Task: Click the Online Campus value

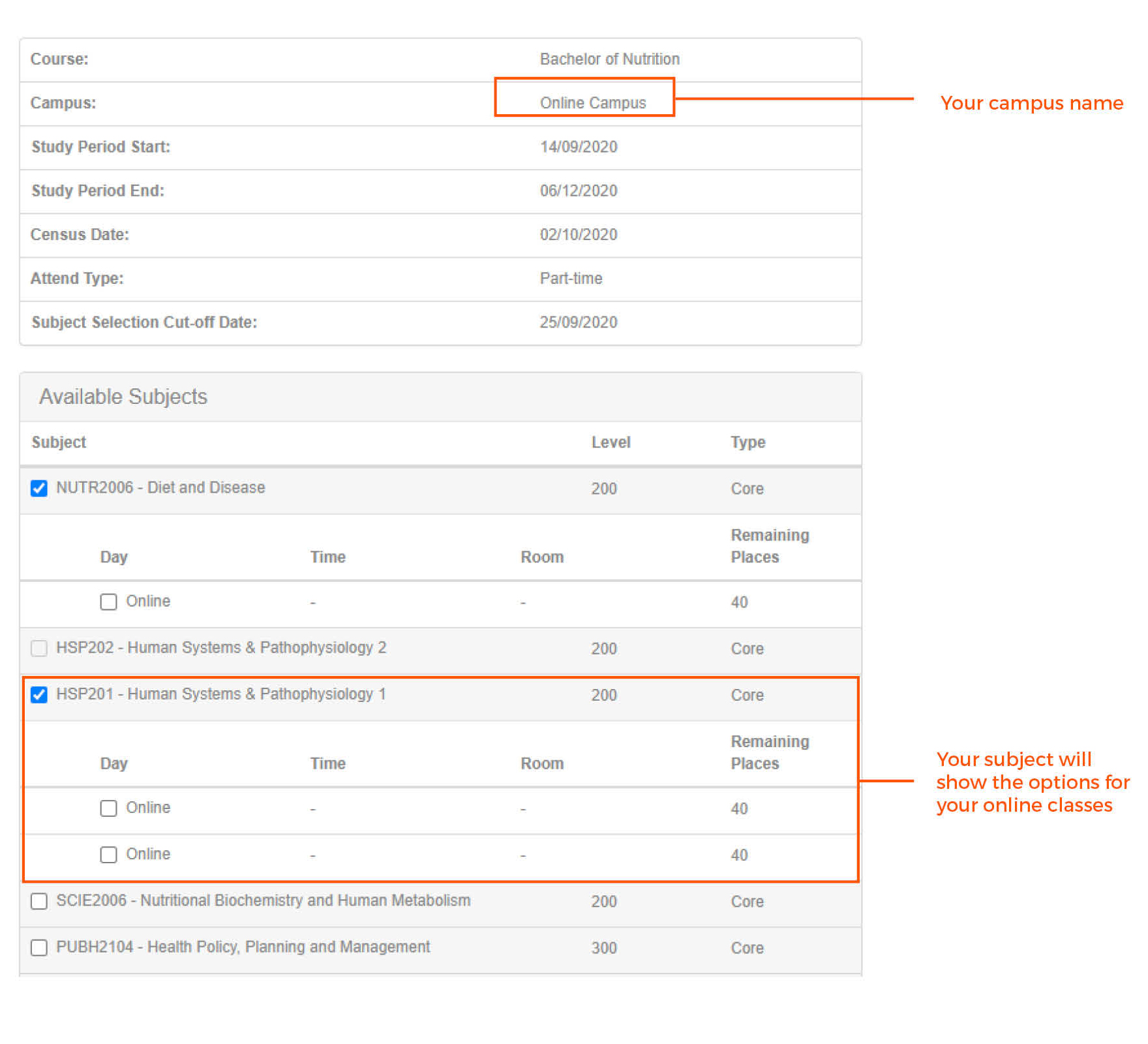Action: (x=592, y=103)
